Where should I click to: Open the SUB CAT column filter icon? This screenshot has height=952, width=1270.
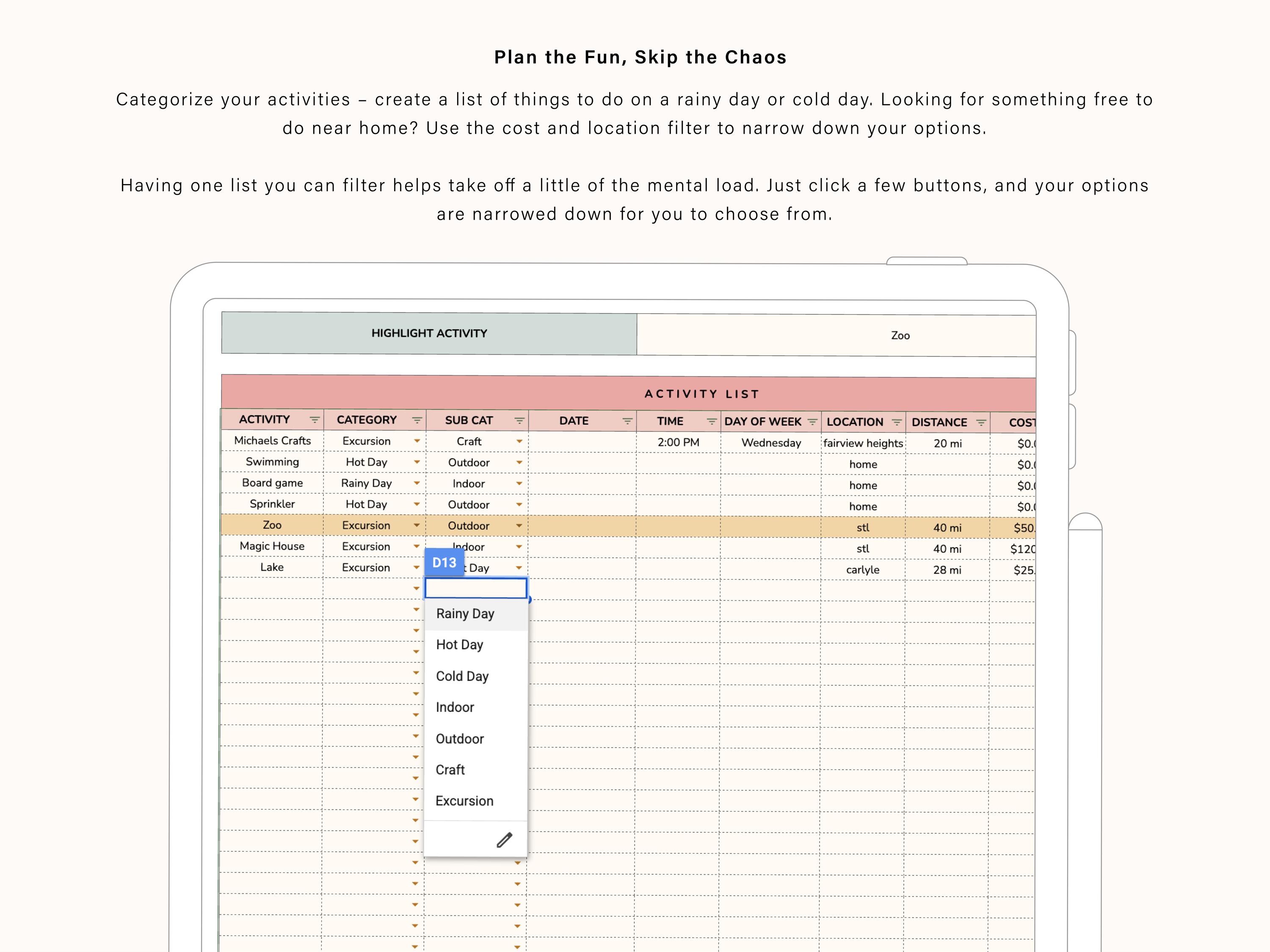click(519, 421)
